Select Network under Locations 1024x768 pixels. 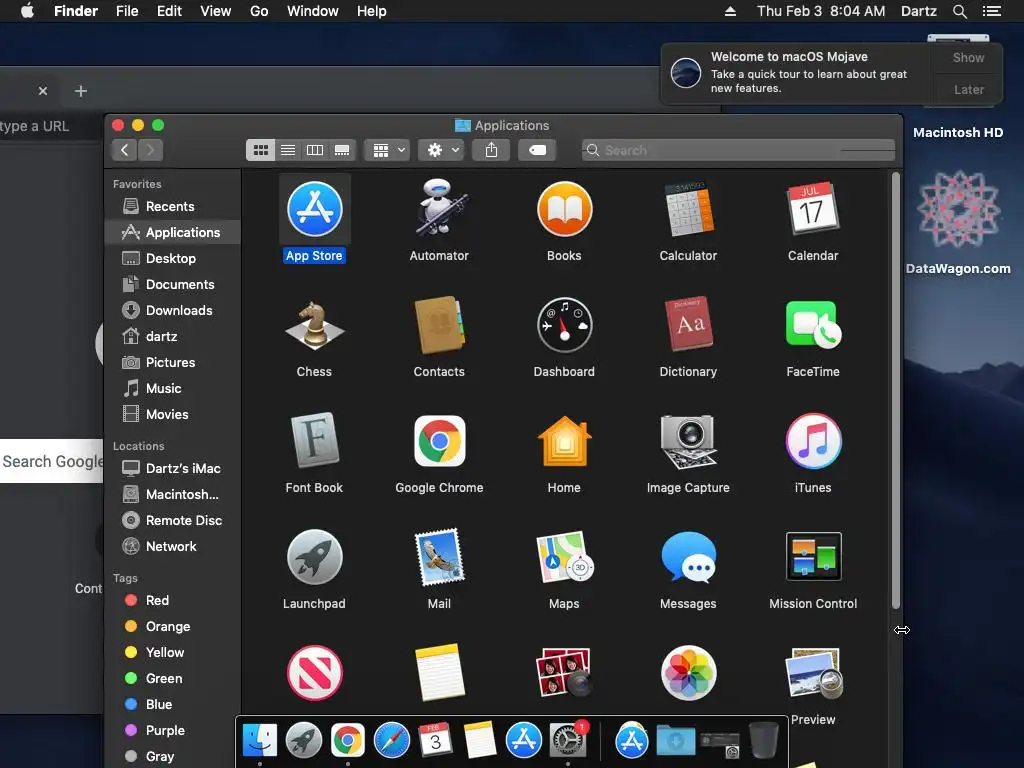click(x=172, y=547)
